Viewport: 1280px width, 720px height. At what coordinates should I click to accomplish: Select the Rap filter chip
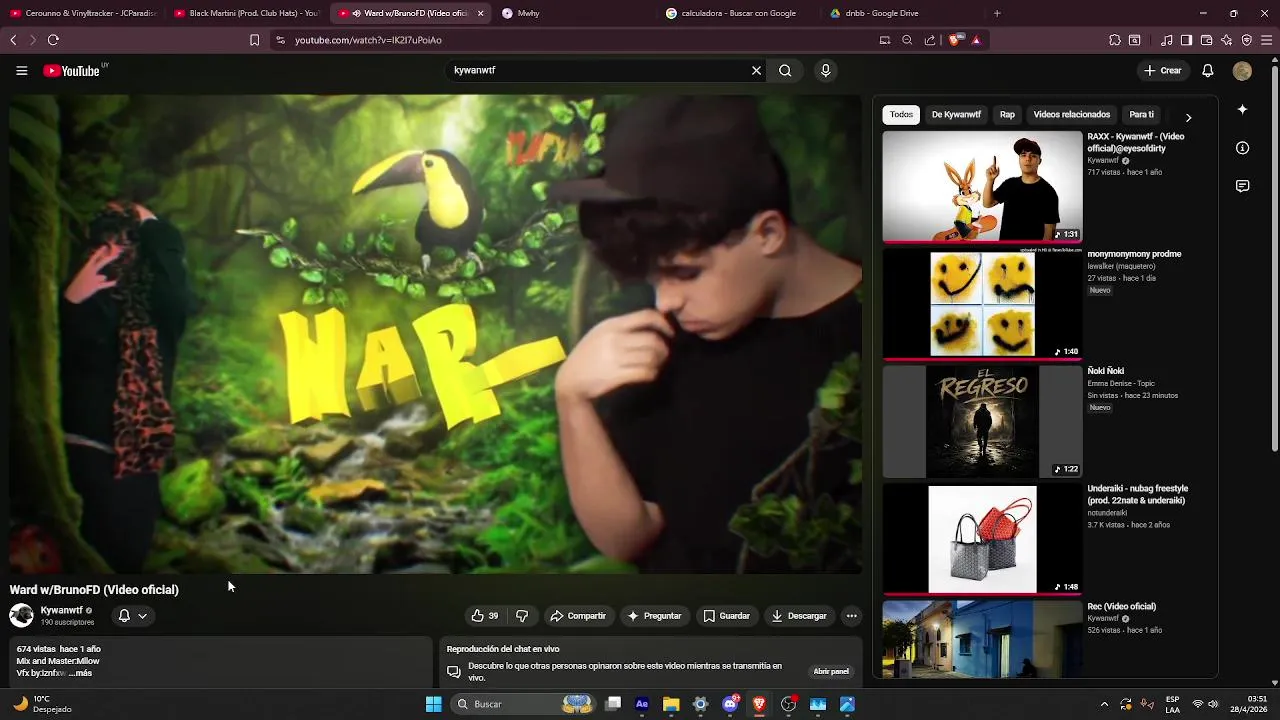point(1007,115)
